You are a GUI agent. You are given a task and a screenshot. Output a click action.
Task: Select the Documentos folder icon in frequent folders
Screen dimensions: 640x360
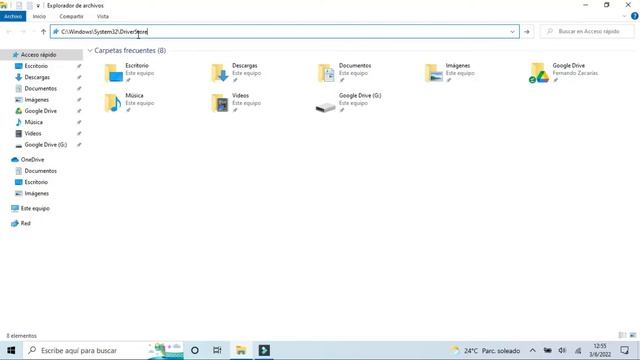tap(327, 73)
